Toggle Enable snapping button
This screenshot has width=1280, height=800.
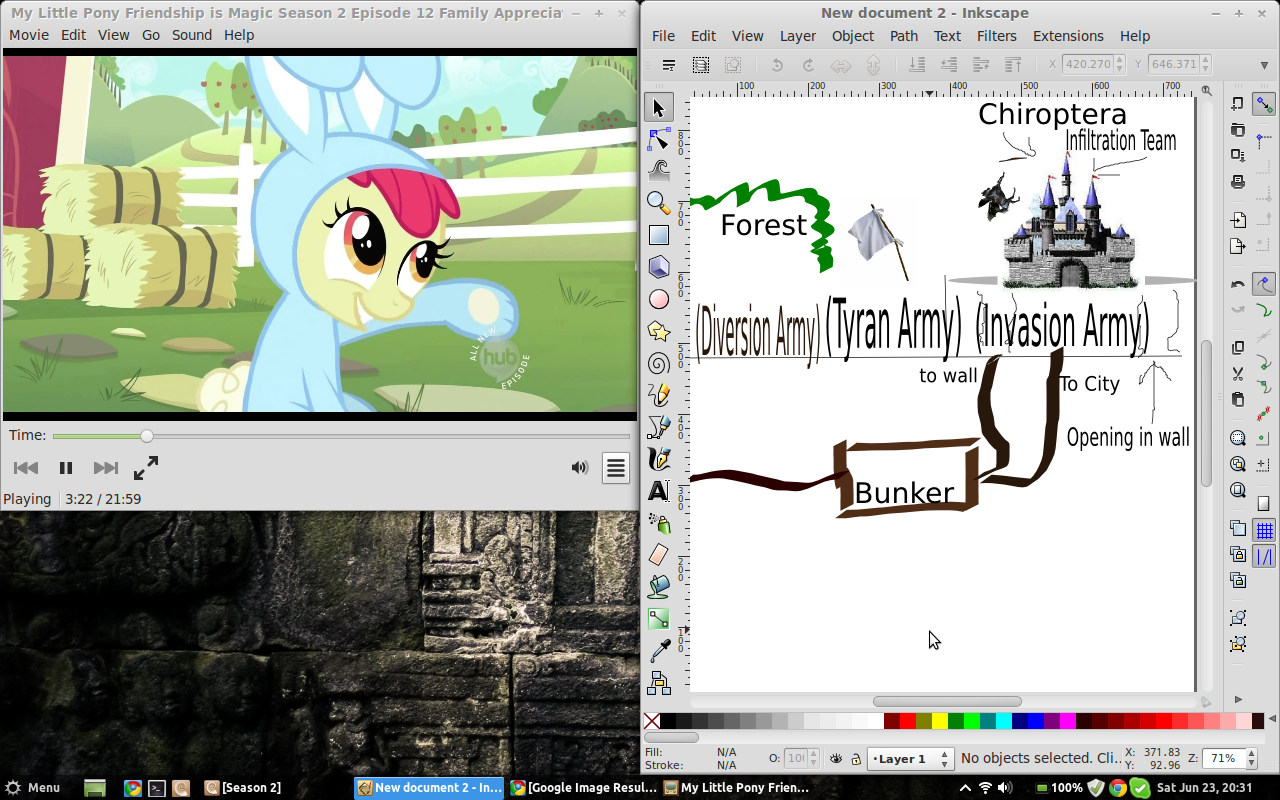pyautogui.click(x=1264, y=104)
